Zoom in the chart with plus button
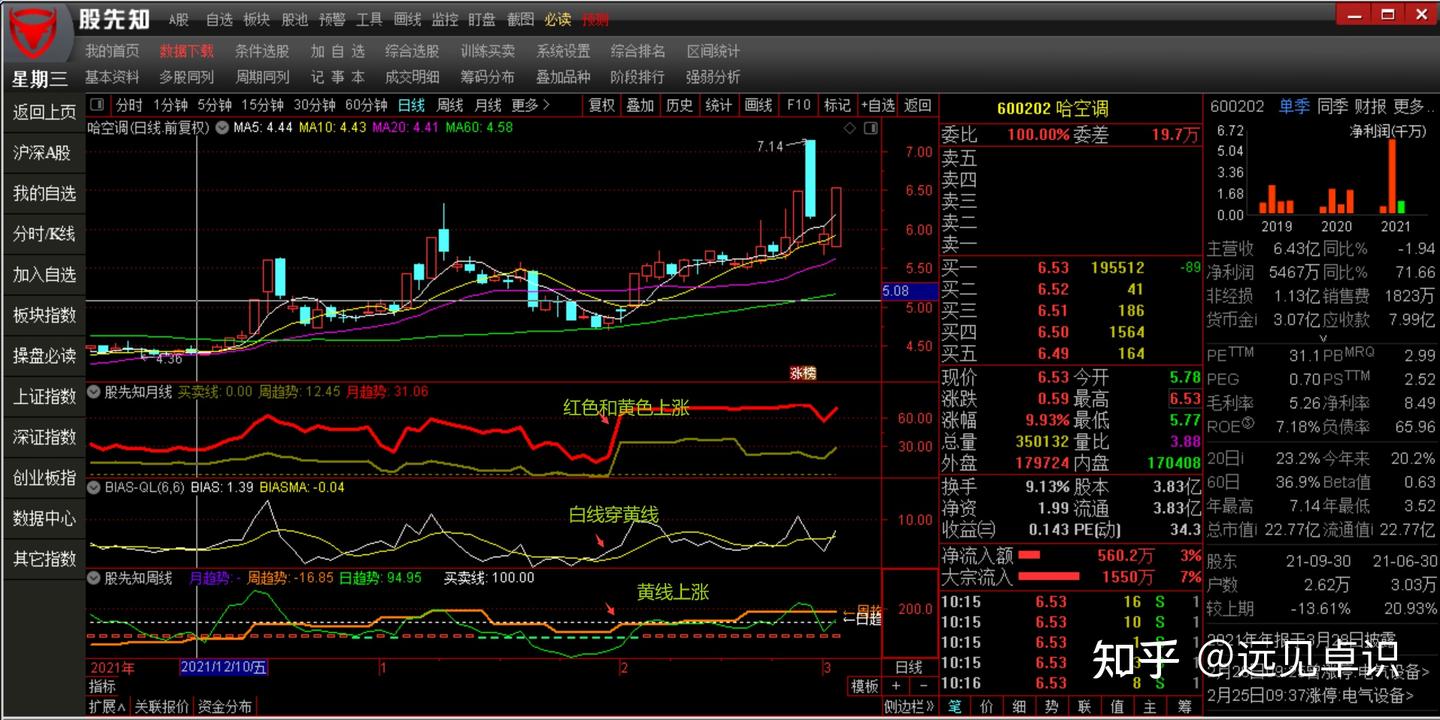The width and height of the screenshot is (1440, 720). coord(896,686)
